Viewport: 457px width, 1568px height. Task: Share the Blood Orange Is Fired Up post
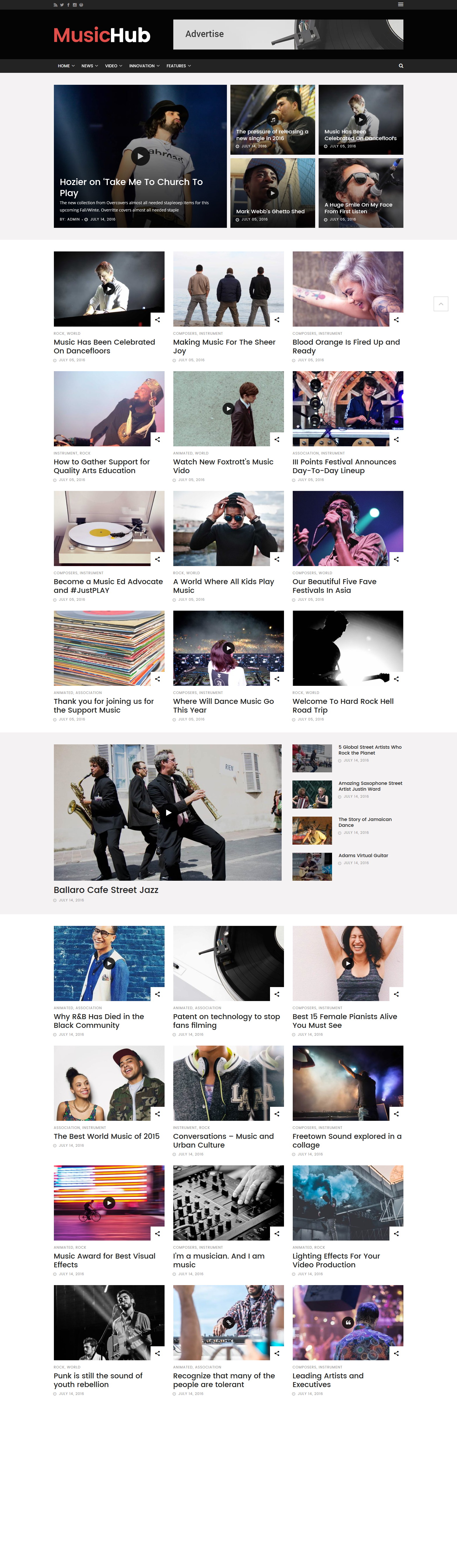click(x=396, y=320)
